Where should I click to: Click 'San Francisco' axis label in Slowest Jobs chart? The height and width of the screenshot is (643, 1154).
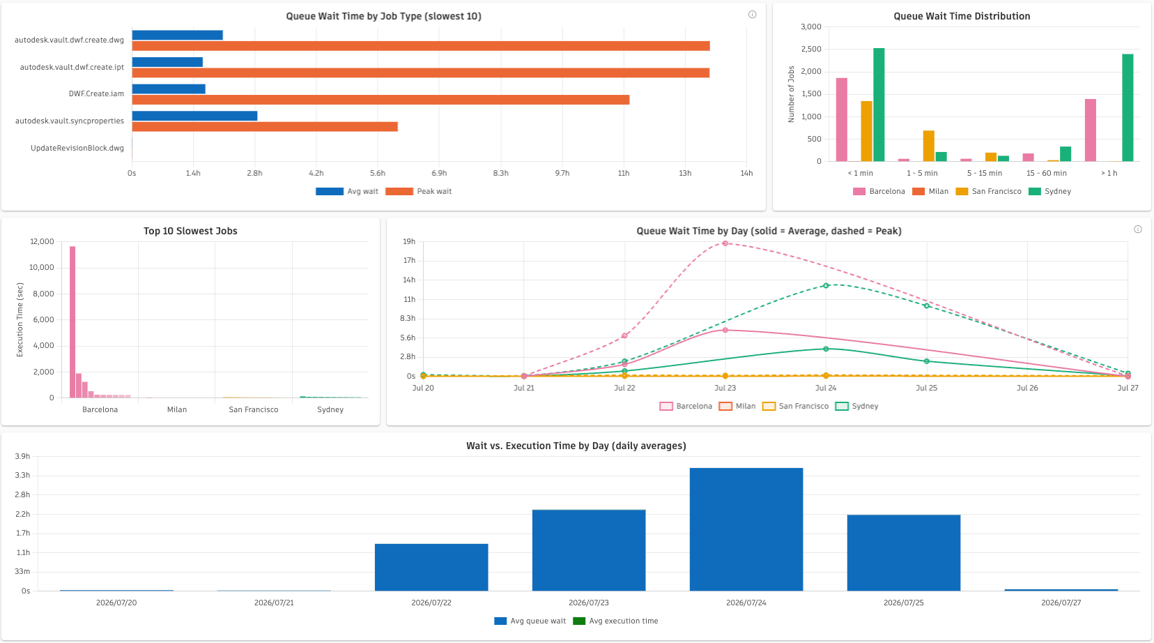click(x=253, y=410)
